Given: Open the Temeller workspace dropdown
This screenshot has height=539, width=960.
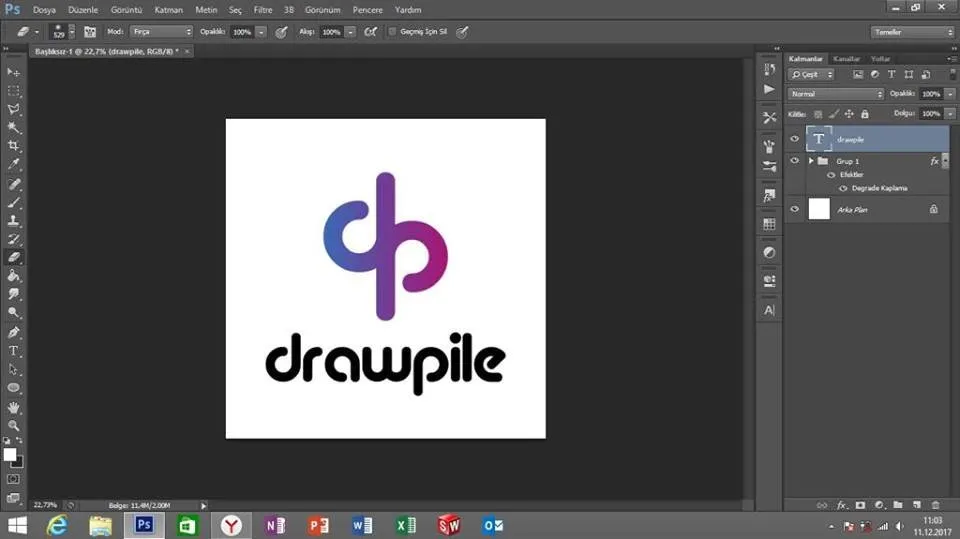Looking at the screenshot, I should tap(912, 32).
